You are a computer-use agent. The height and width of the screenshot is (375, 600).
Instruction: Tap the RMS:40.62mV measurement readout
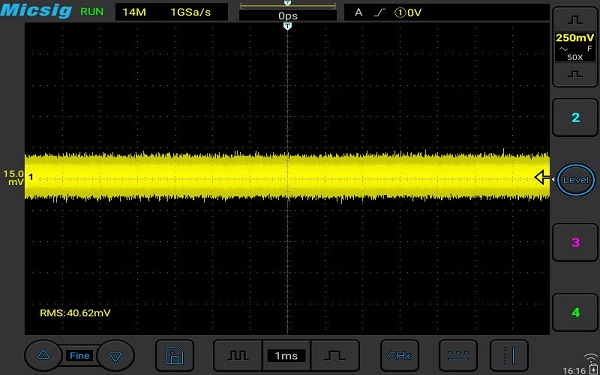coord(75,313)
